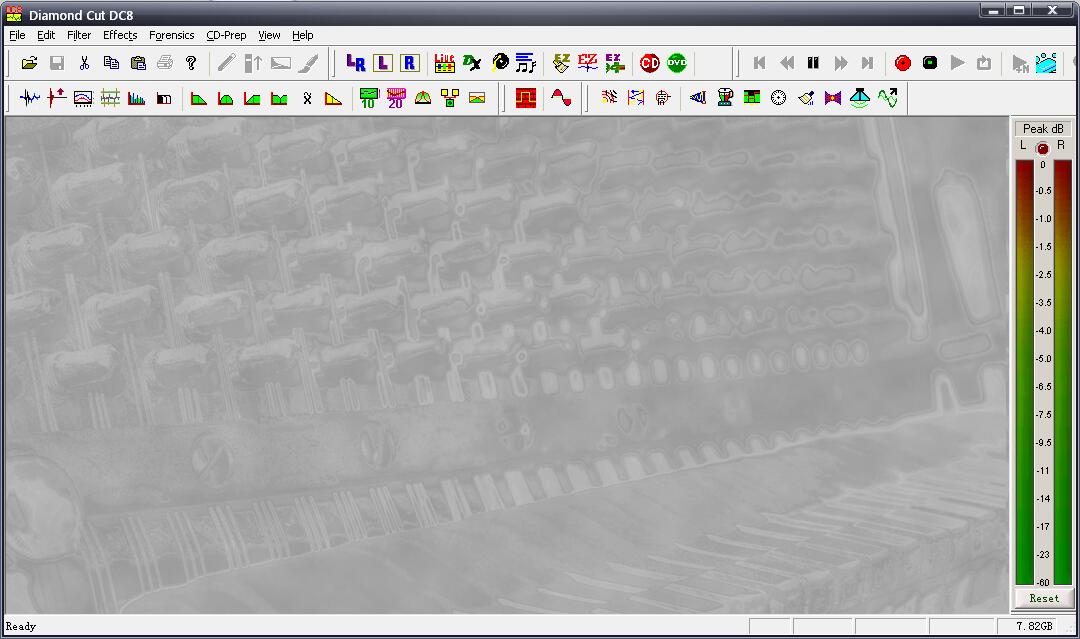The height and width of the screenshot is (639, 1080).
Task: Click the Cut scissors icon
Action: [84, 63]
